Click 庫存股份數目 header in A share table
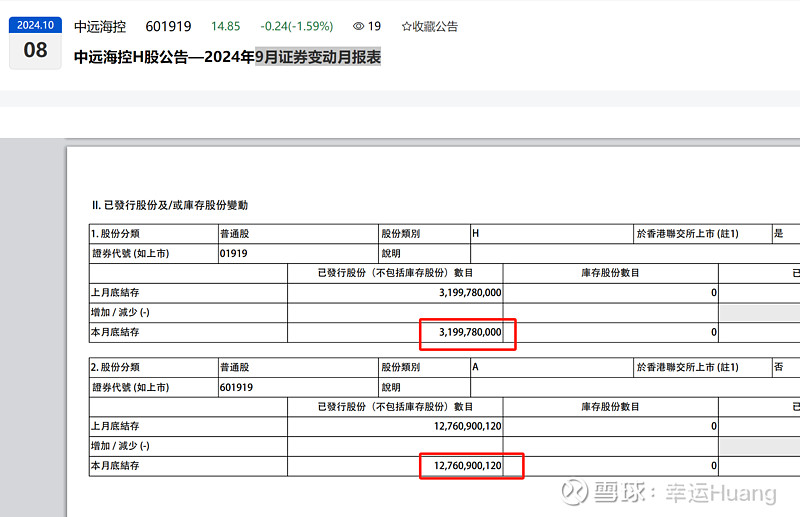The height and width of the screenshot is (517, 800). point(610,407)
